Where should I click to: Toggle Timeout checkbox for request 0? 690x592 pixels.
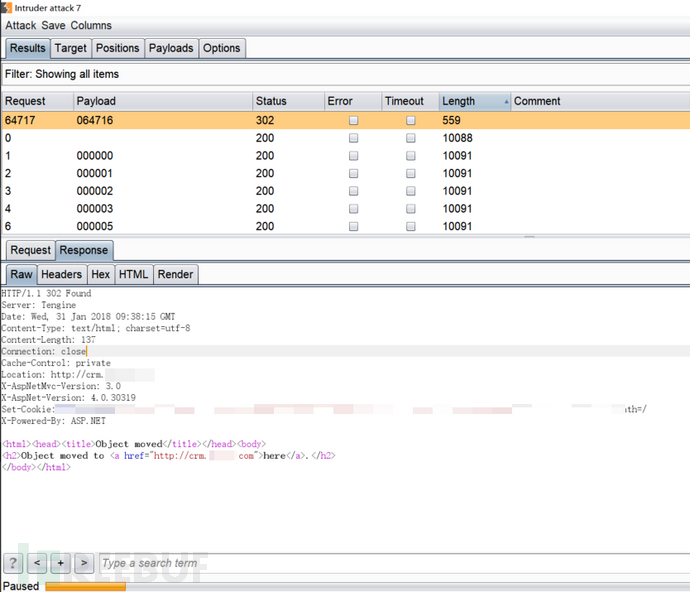[x=411, y=138]
